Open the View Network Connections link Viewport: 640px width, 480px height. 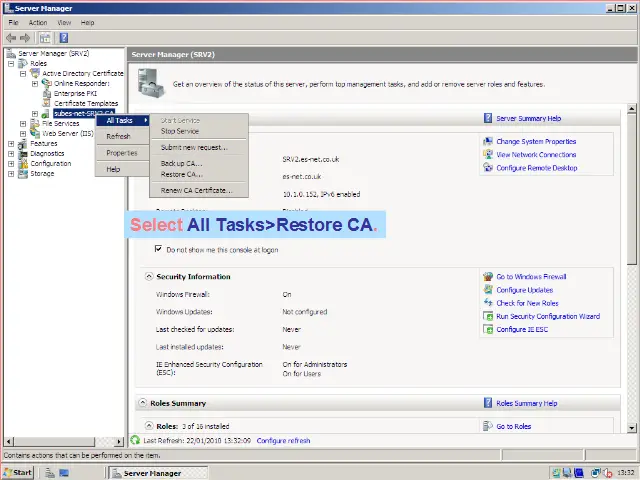coord(536,154)
